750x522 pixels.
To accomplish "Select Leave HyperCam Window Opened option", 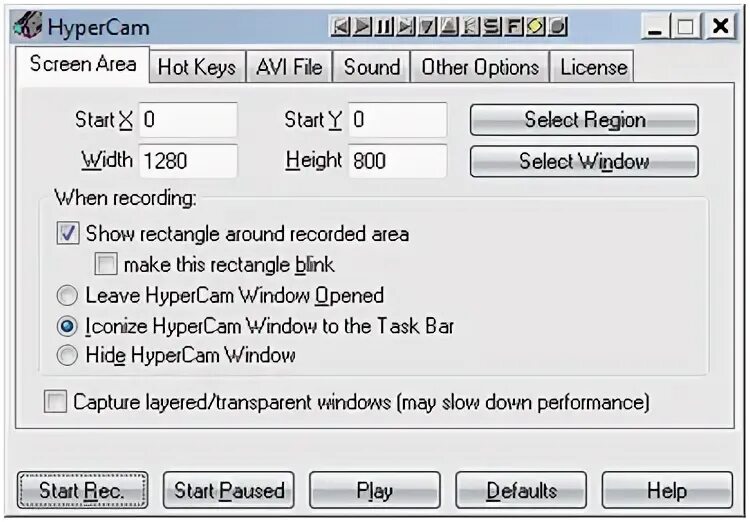I will [x=67, y=295].
